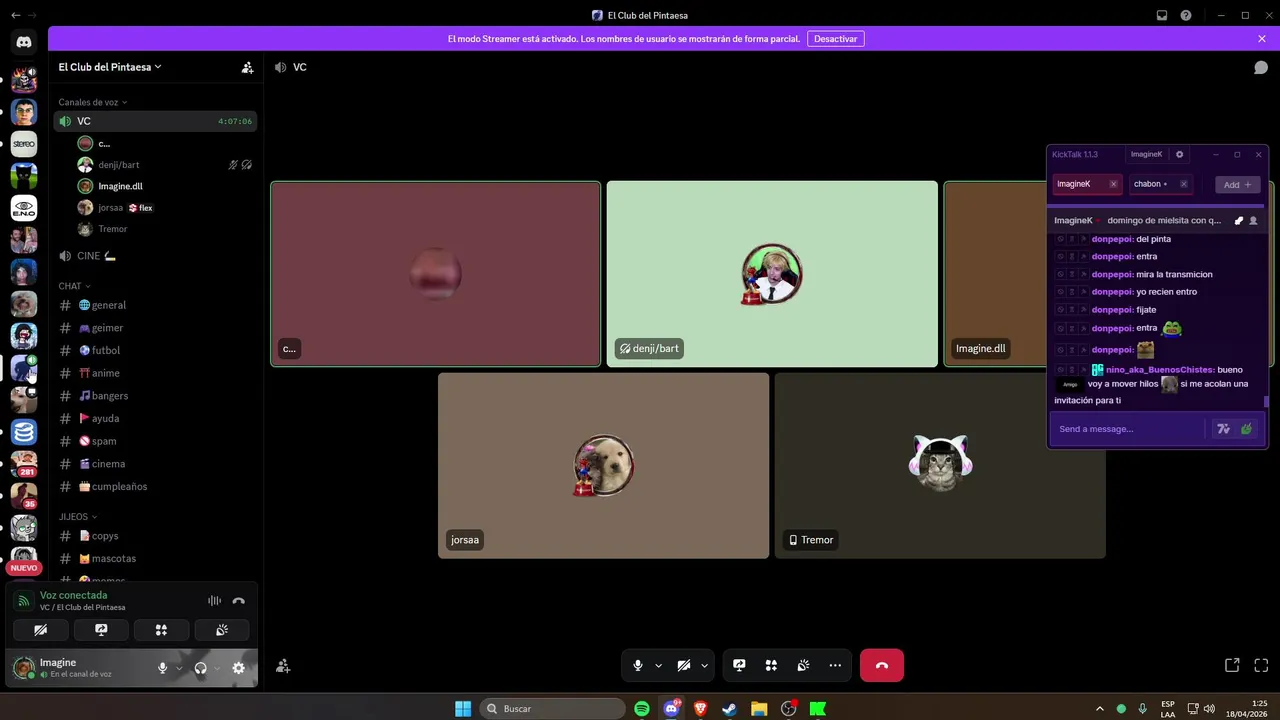Click the NUEVO unread indicator badge

tap(24, 568)
